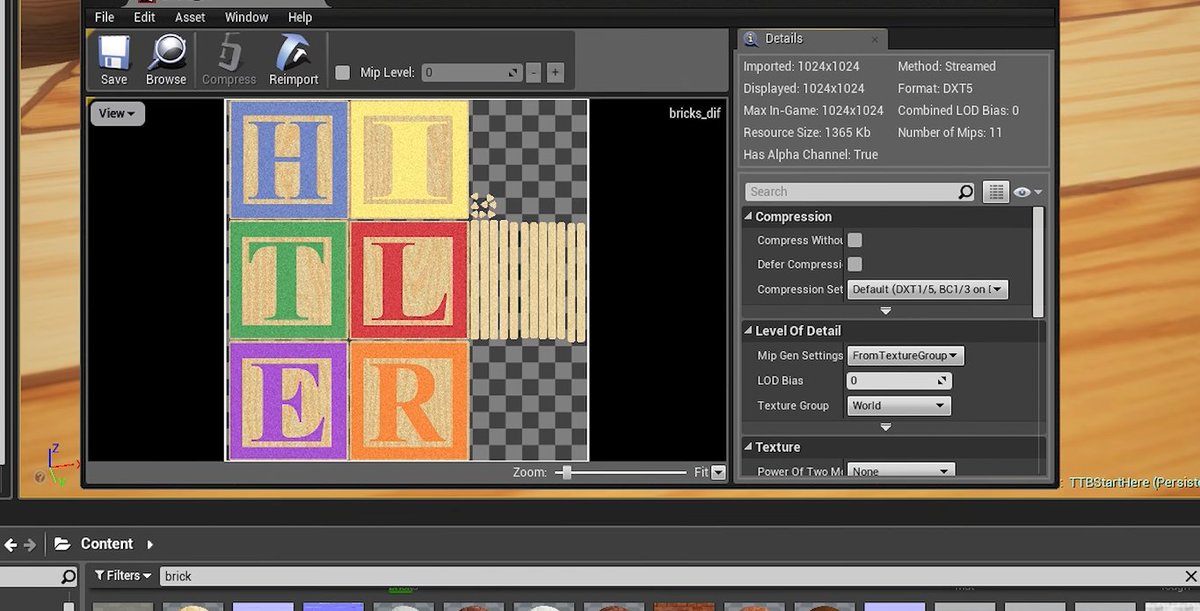Open Details view options eye menu
The image size is (1200, 611).
pos(1027,192)
